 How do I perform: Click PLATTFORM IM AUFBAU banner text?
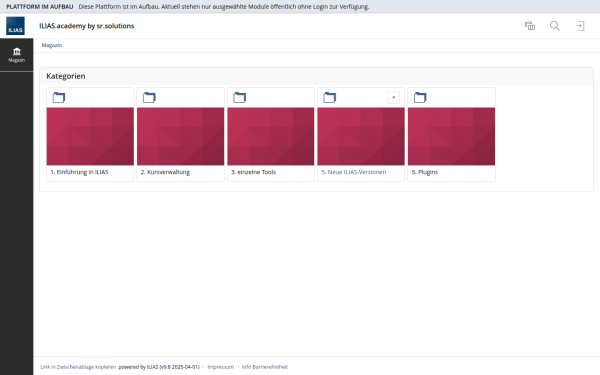(x=39, y=7)
